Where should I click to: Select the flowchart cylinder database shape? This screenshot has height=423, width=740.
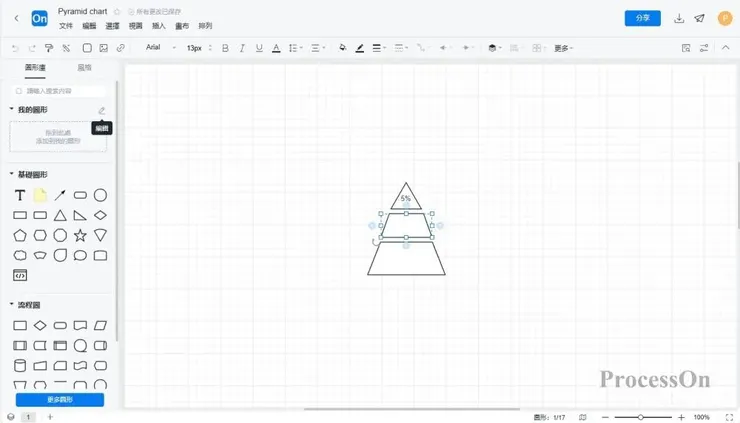point(20,365)
